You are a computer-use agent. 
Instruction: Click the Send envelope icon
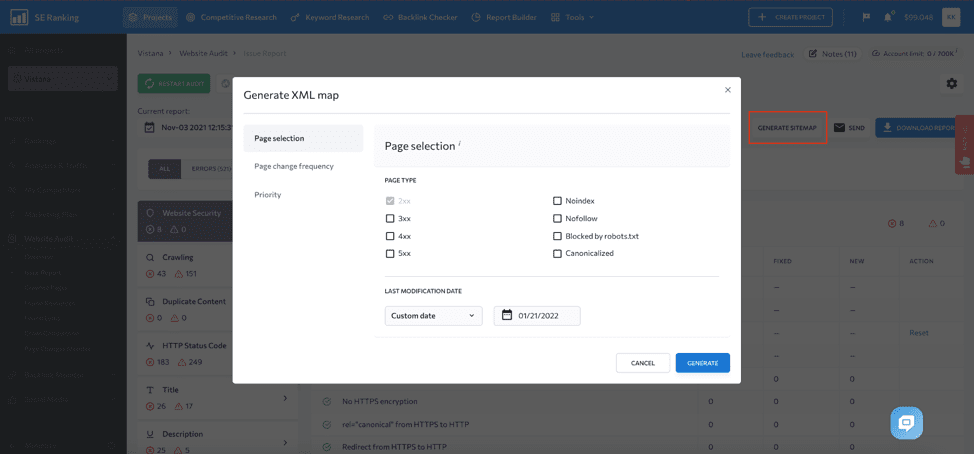tap(839, 128)
